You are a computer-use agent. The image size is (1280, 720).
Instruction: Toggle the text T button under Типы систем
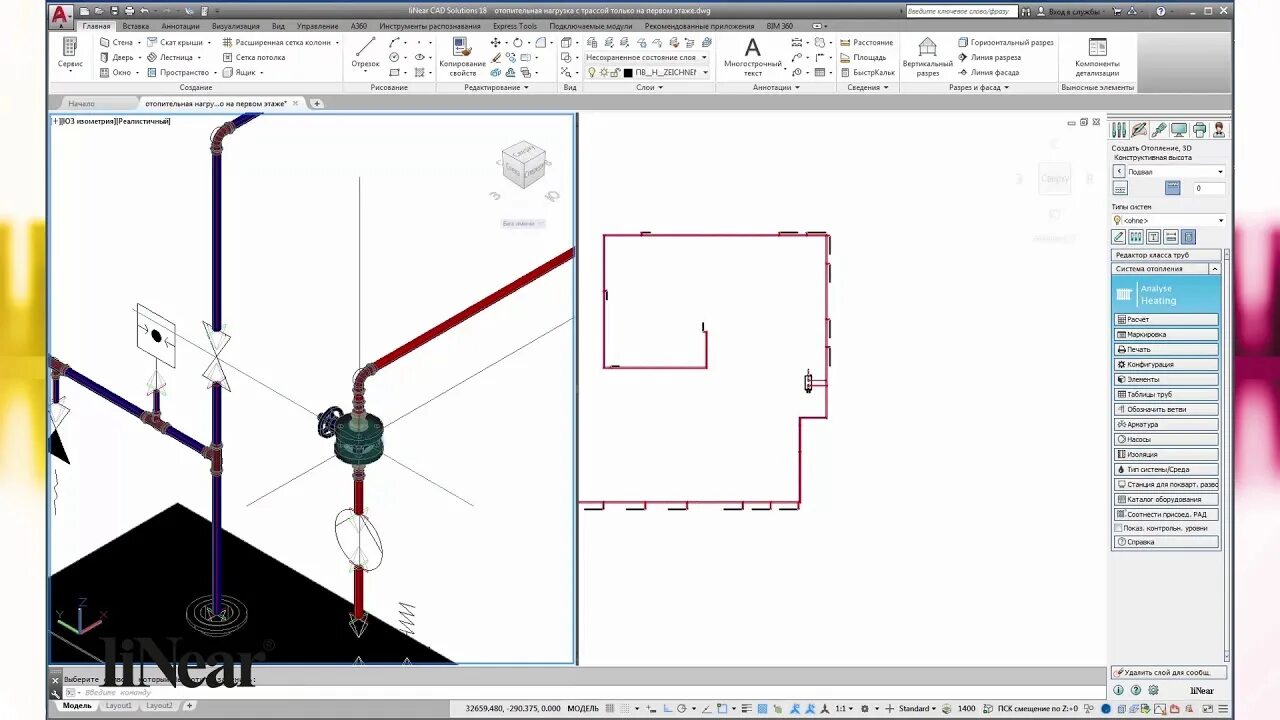[x=1153, y=237]
